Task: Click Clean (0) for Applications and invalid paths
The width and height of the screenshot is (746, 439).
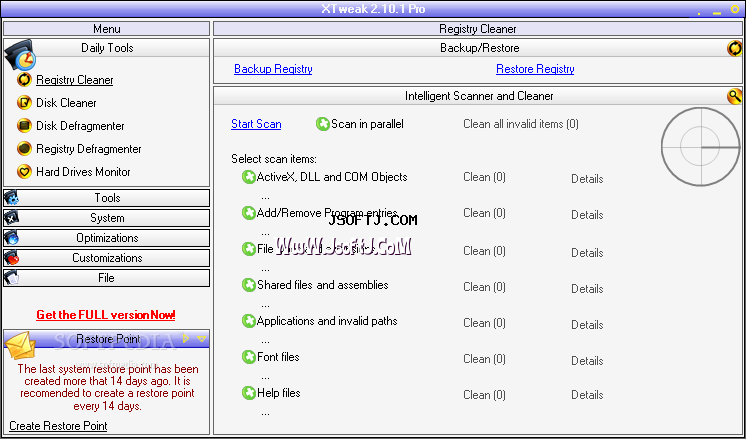Action: click(484, 323)
